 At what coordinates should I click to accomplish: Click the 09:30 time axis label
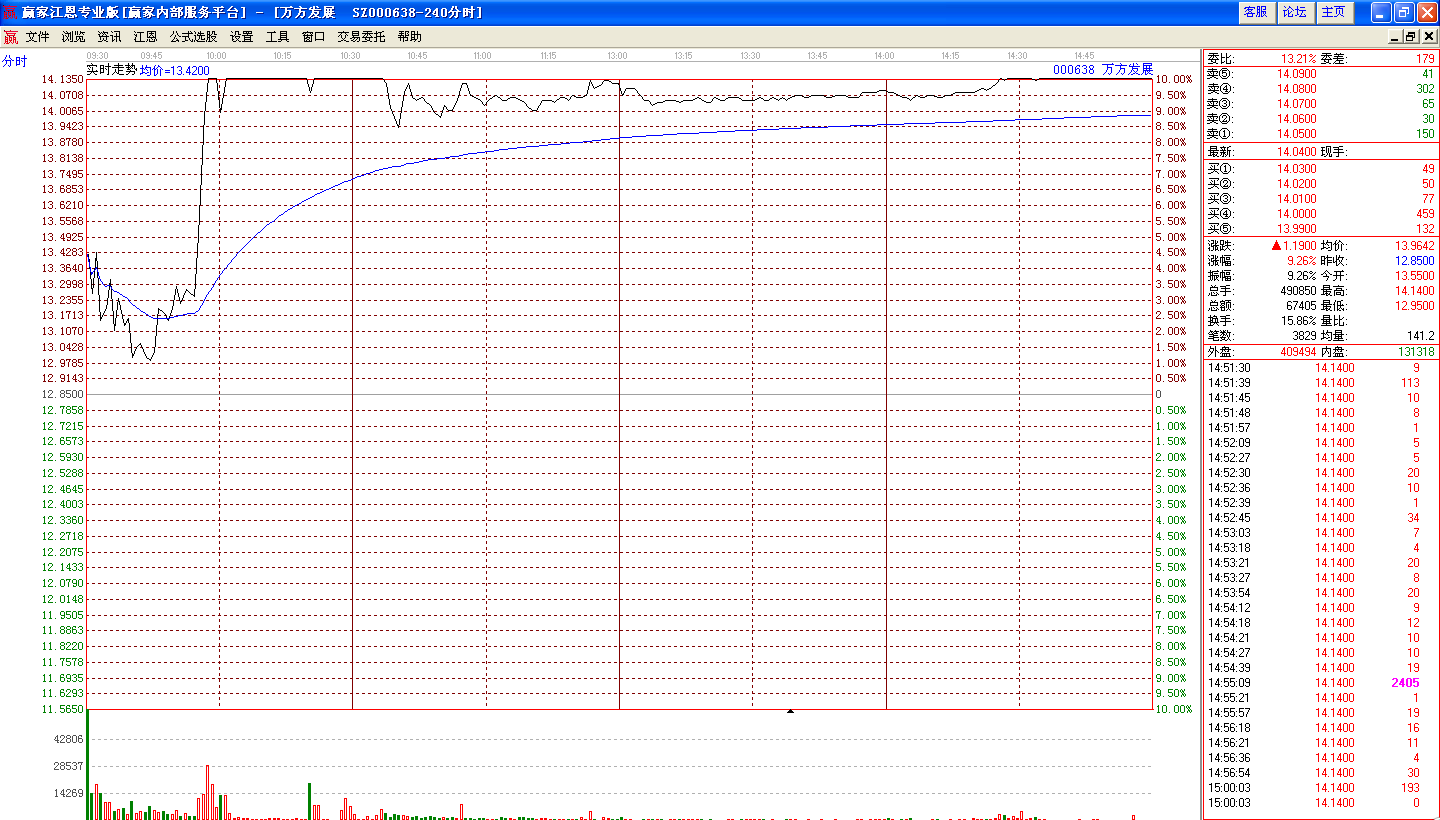click(x=98, y=56)
